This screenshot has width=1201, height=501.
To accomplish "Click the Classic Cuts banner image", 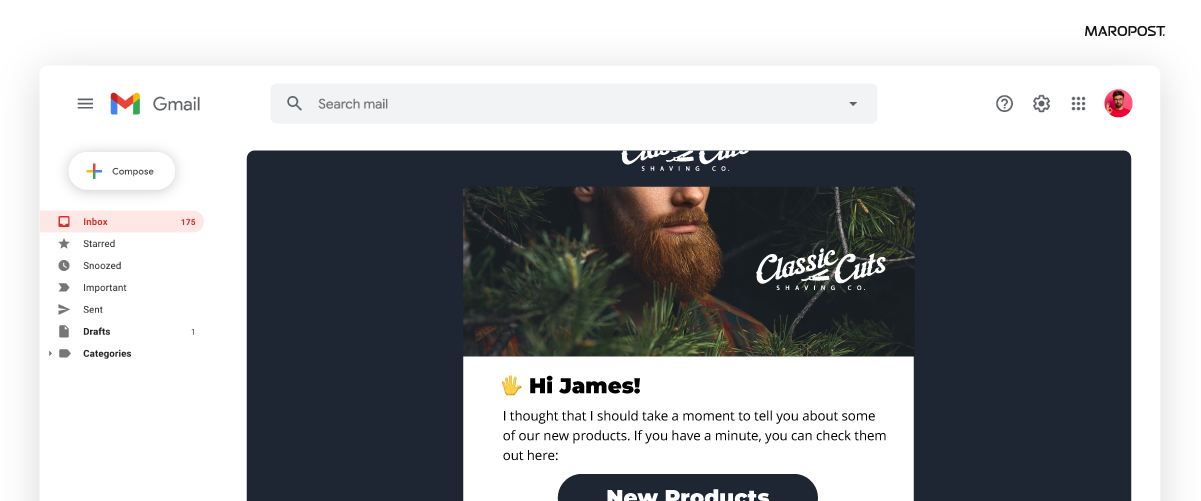I will click(x=688, y=271).
